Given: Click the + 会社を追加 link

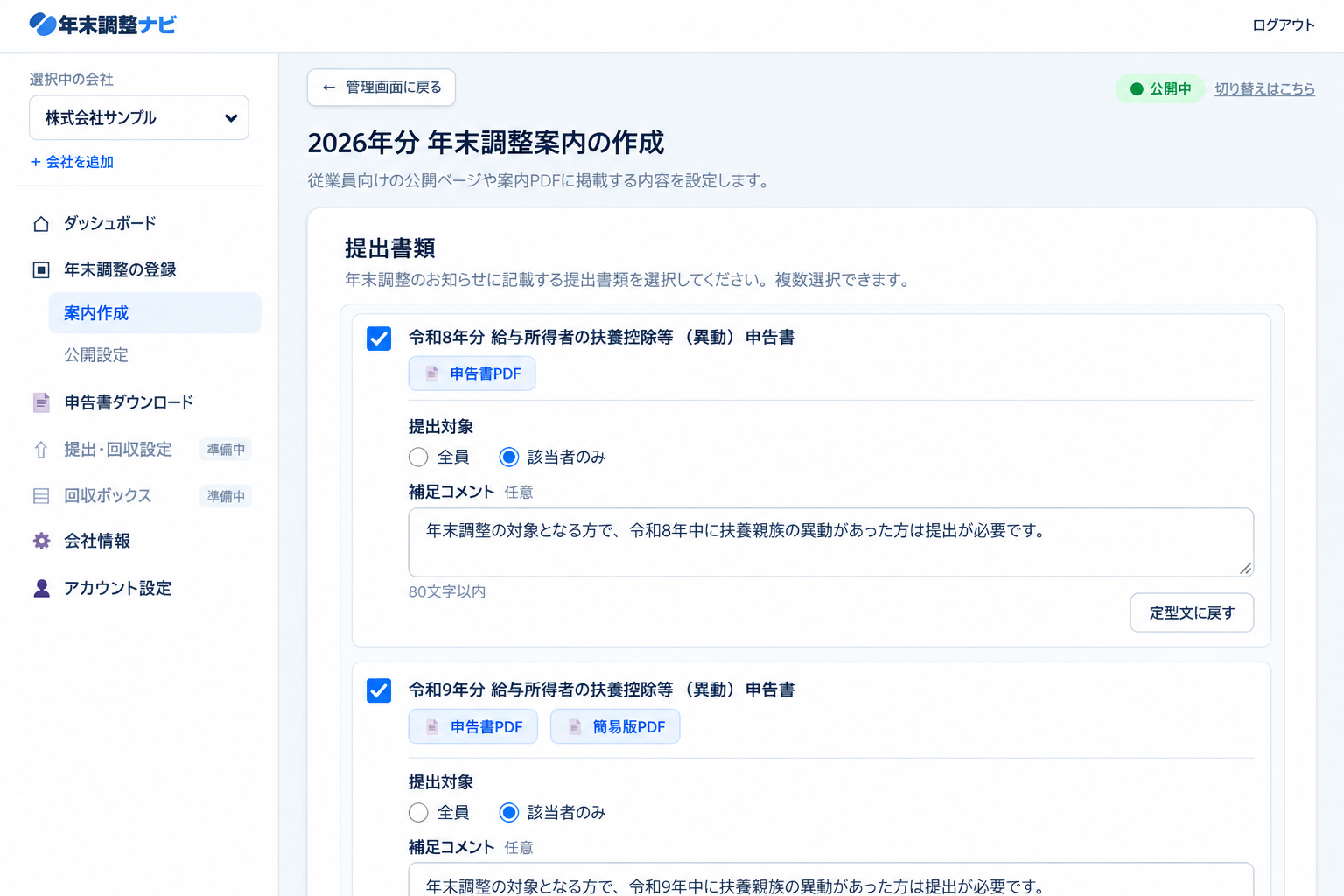Looking at the screenshot, I should click(x=72, y=162).
